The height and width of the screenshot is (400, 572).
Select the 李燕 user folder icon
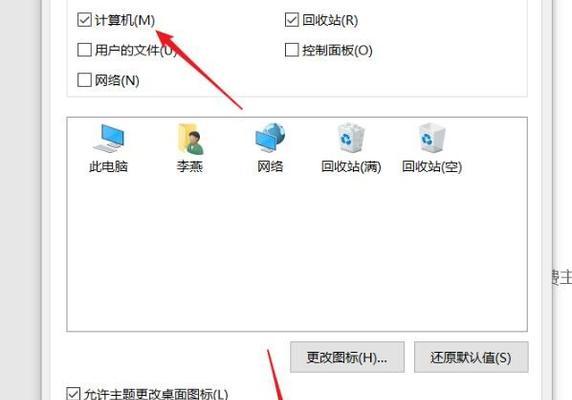click(x=190, y=139)
